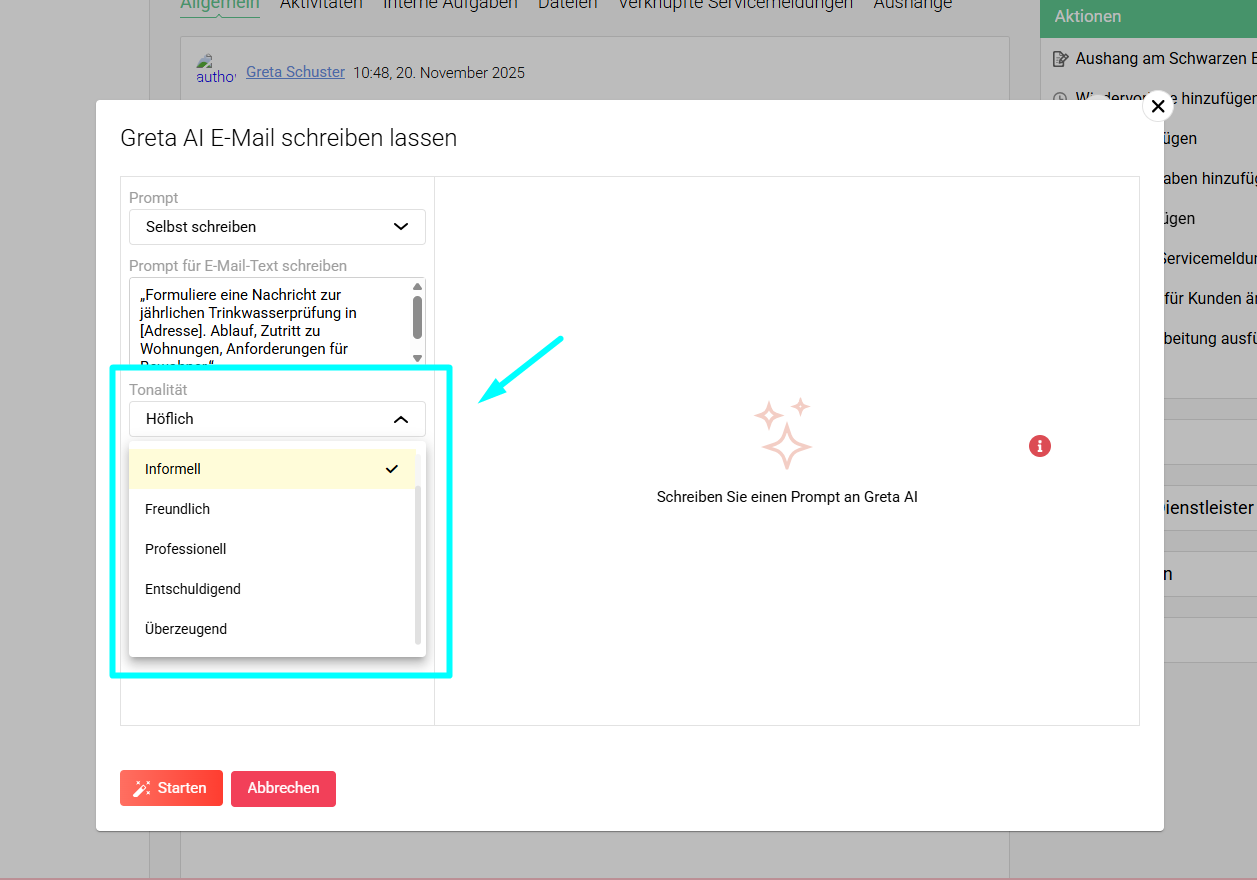Select the Informell tonality option
Image resolution: width=1257 pixels, height=880 pixels.
pyautogui.click(x=272, y=469)
